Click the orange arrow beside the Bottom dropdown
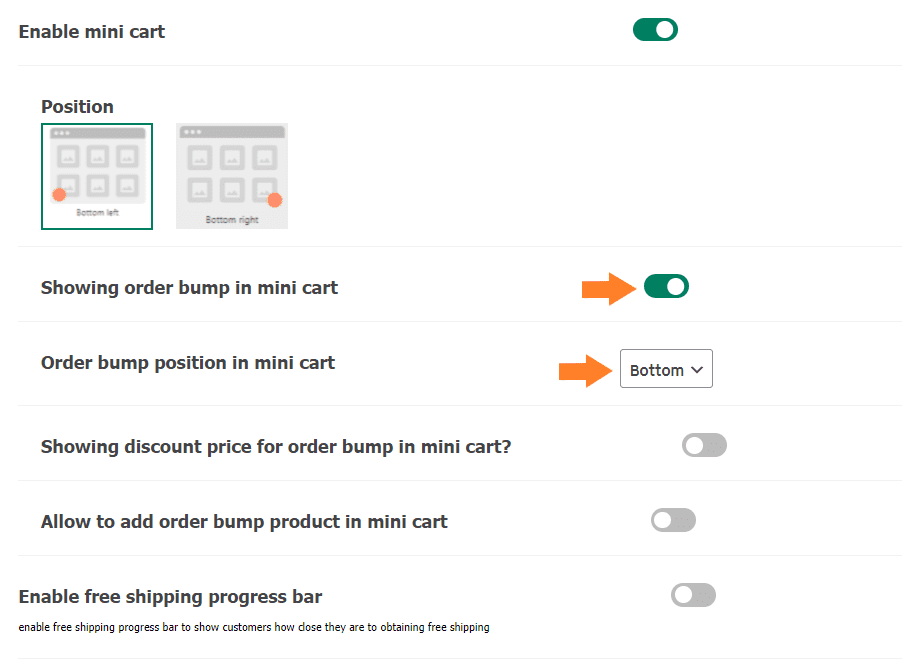Screen dimensions: 921x662 pyautogui.click(x=586, y=371)
